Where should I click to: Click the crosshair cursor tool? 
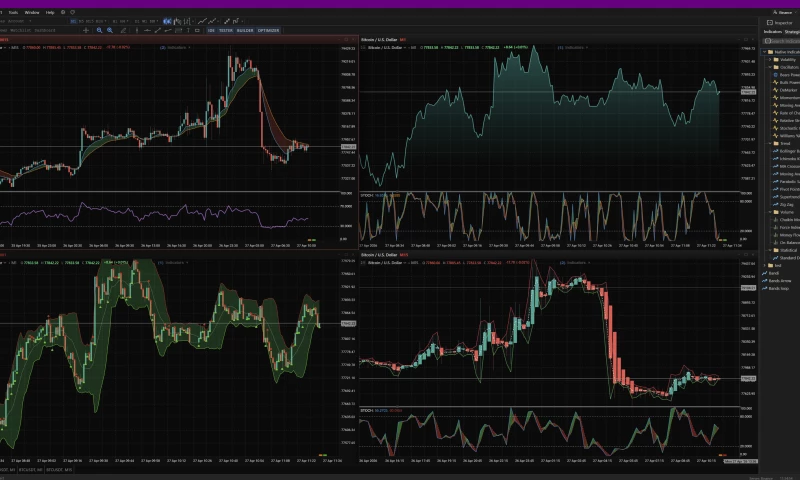click(86, 31)
